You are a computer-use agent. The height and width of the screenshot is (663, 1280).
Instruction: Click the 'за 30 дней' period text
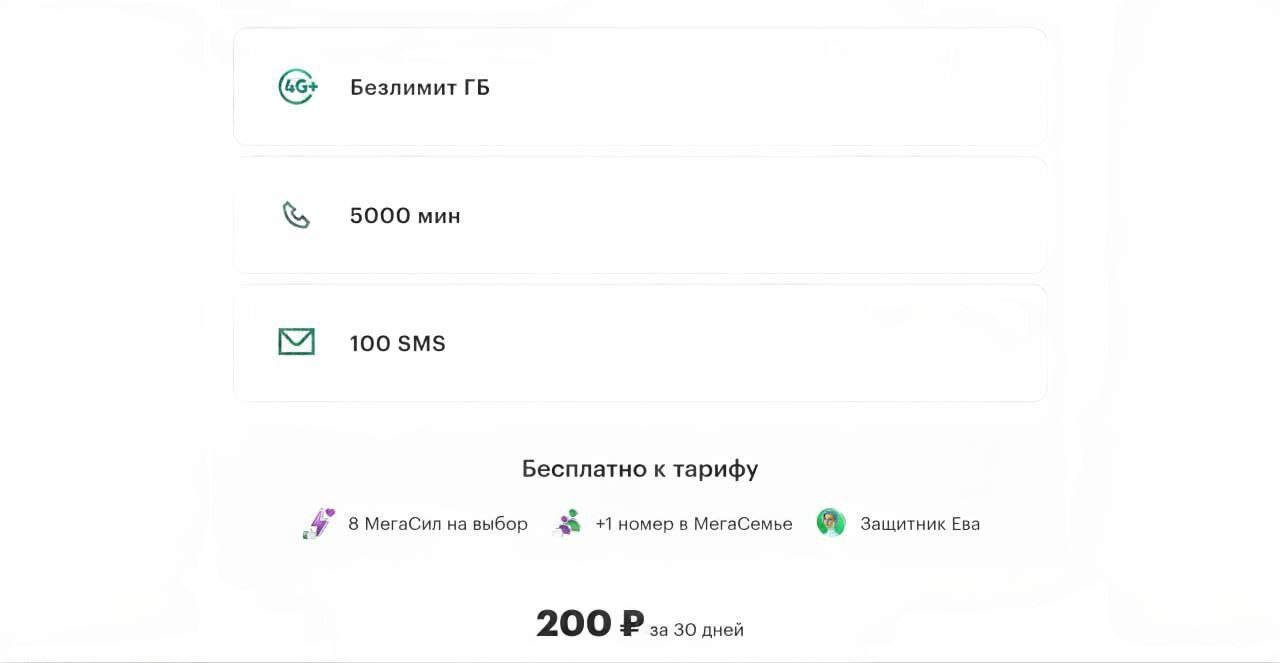696,630
